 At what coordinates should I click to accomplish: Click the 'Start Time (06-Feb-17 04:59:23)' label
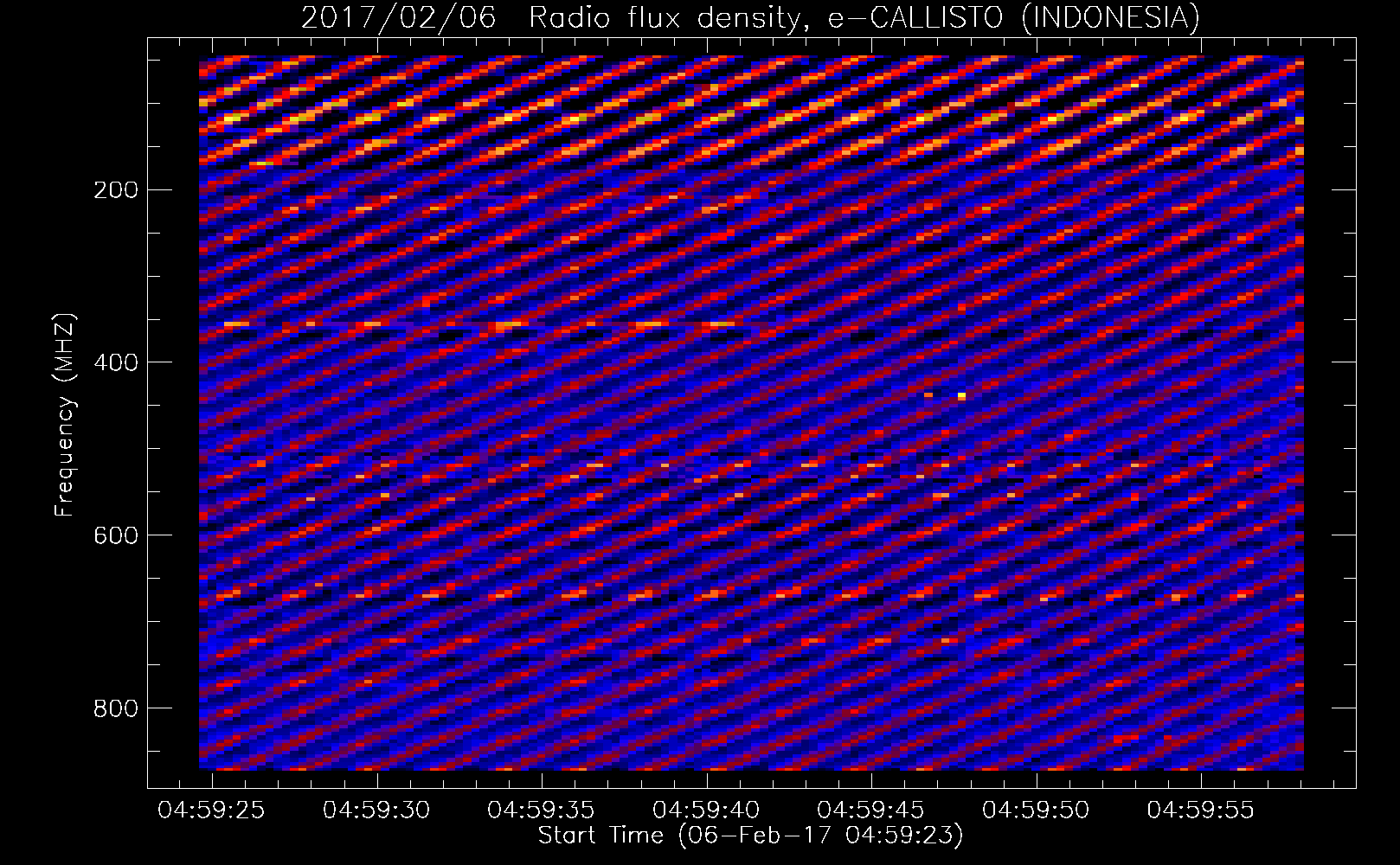750,836
